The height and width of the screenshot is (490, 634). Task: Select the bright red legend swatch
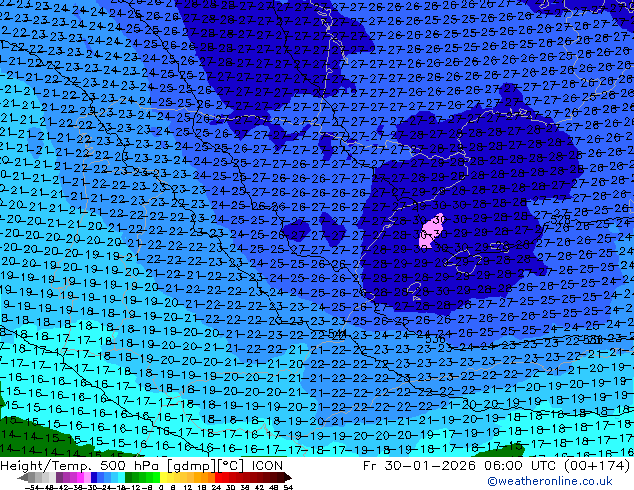click(218, 477)
